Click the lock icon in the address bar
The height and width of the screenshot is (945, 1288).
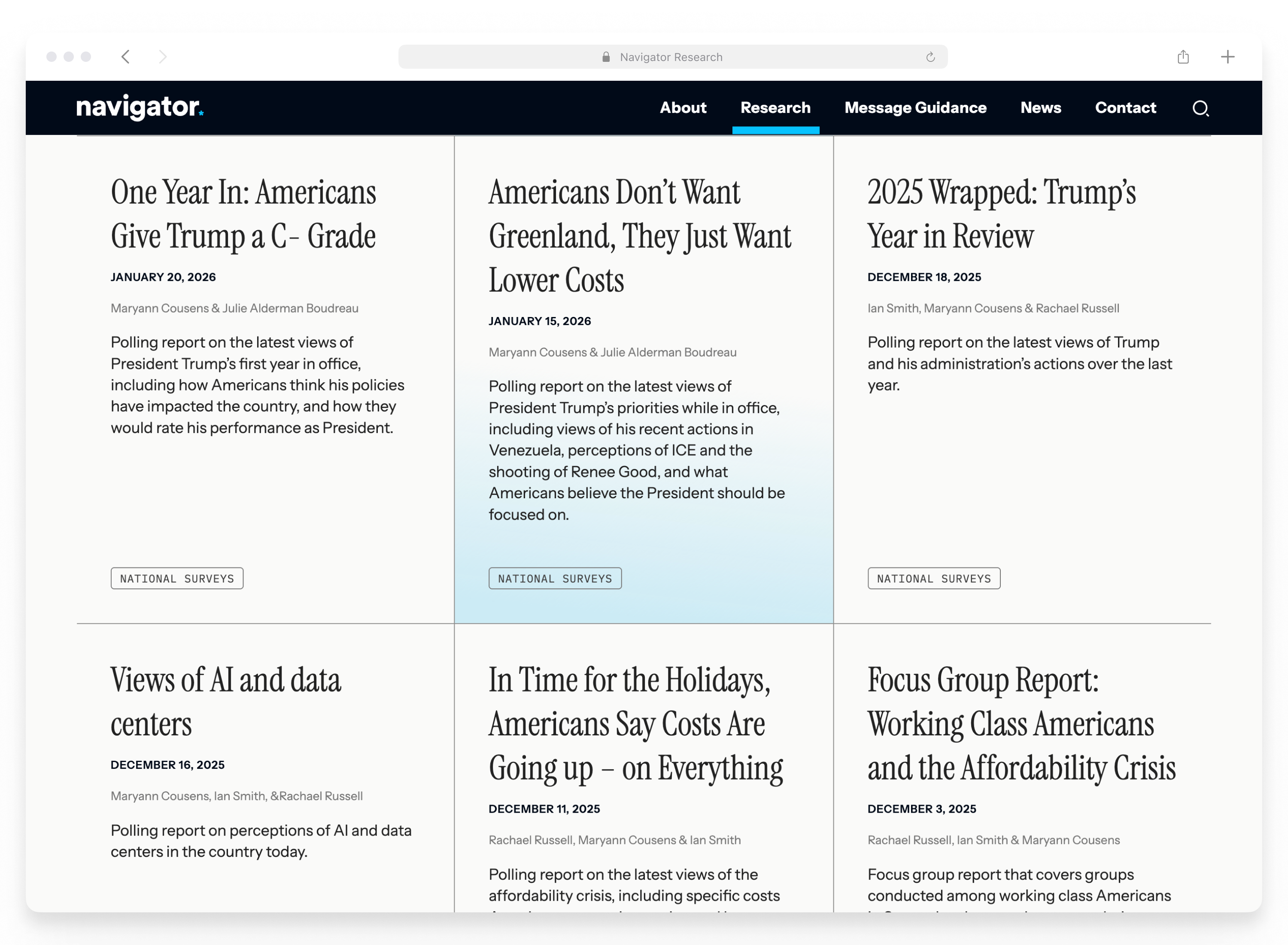click(606, 57)
